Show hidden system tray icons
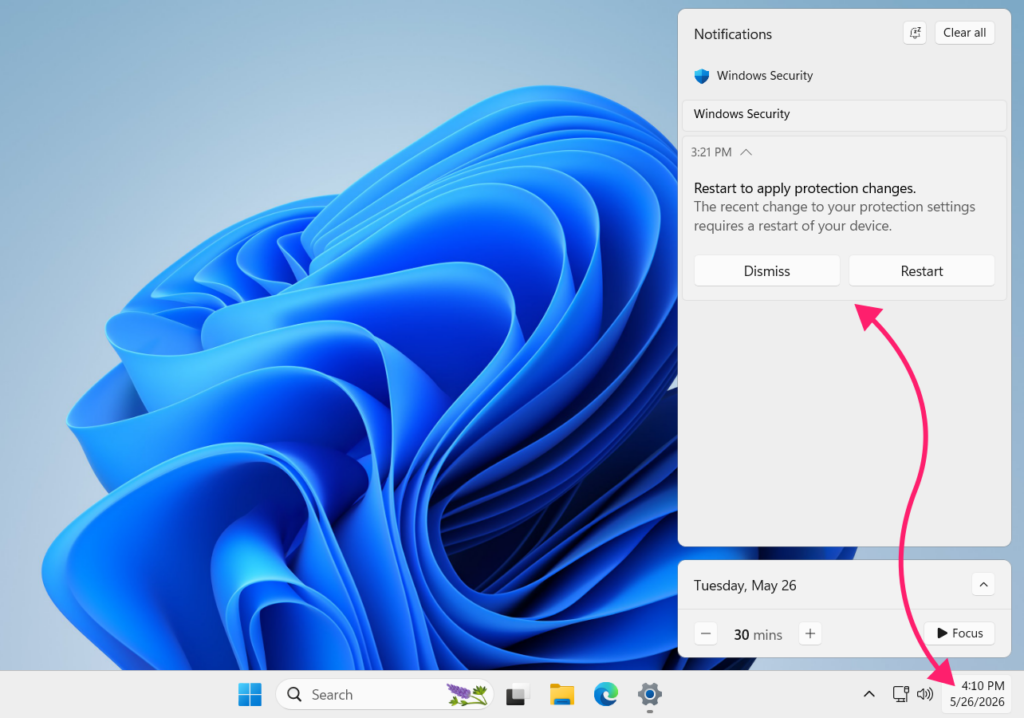 pos(869,694)
